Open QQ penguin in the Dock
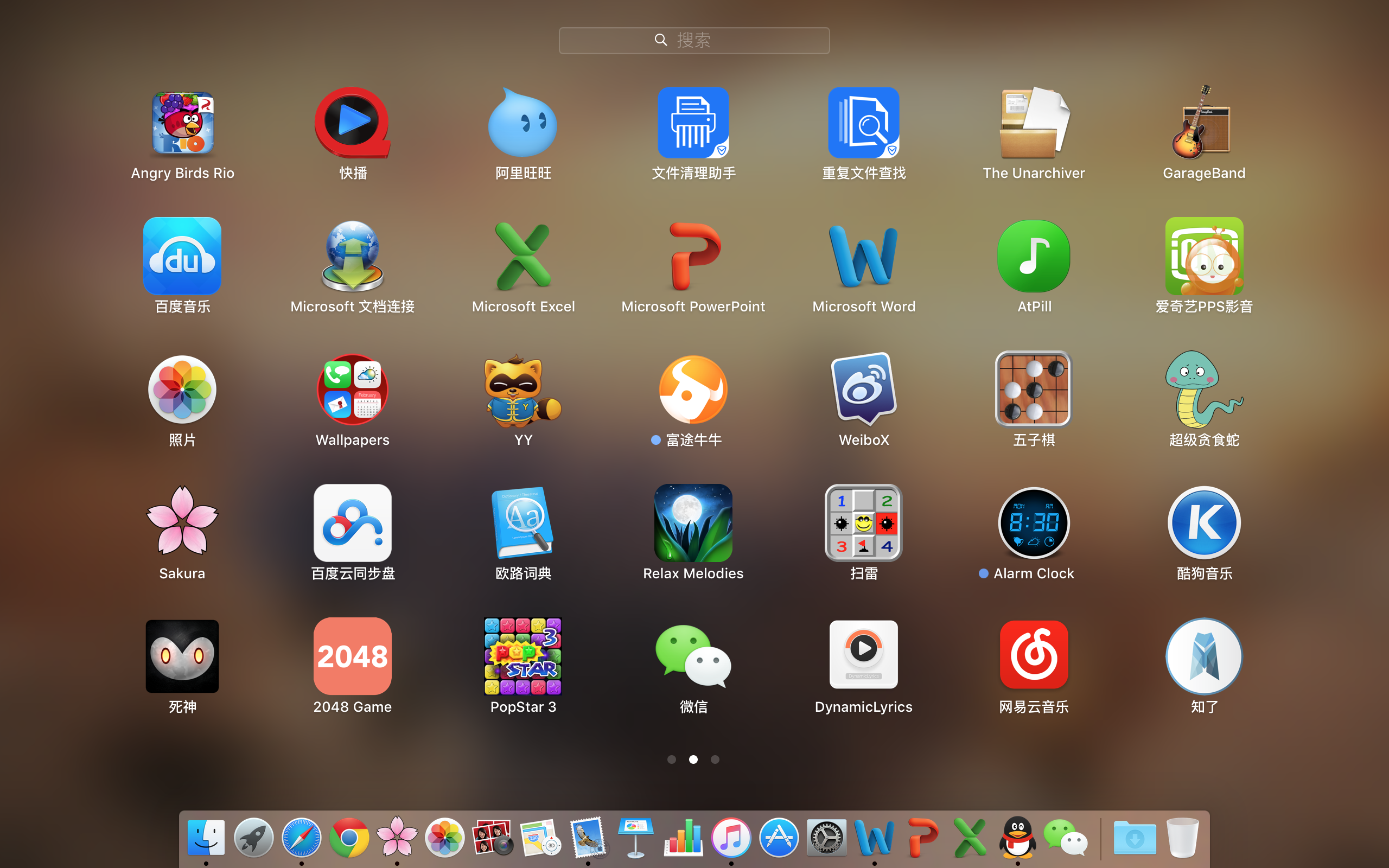Viewport: 1389px width, 868px height. click(1018, 838)
